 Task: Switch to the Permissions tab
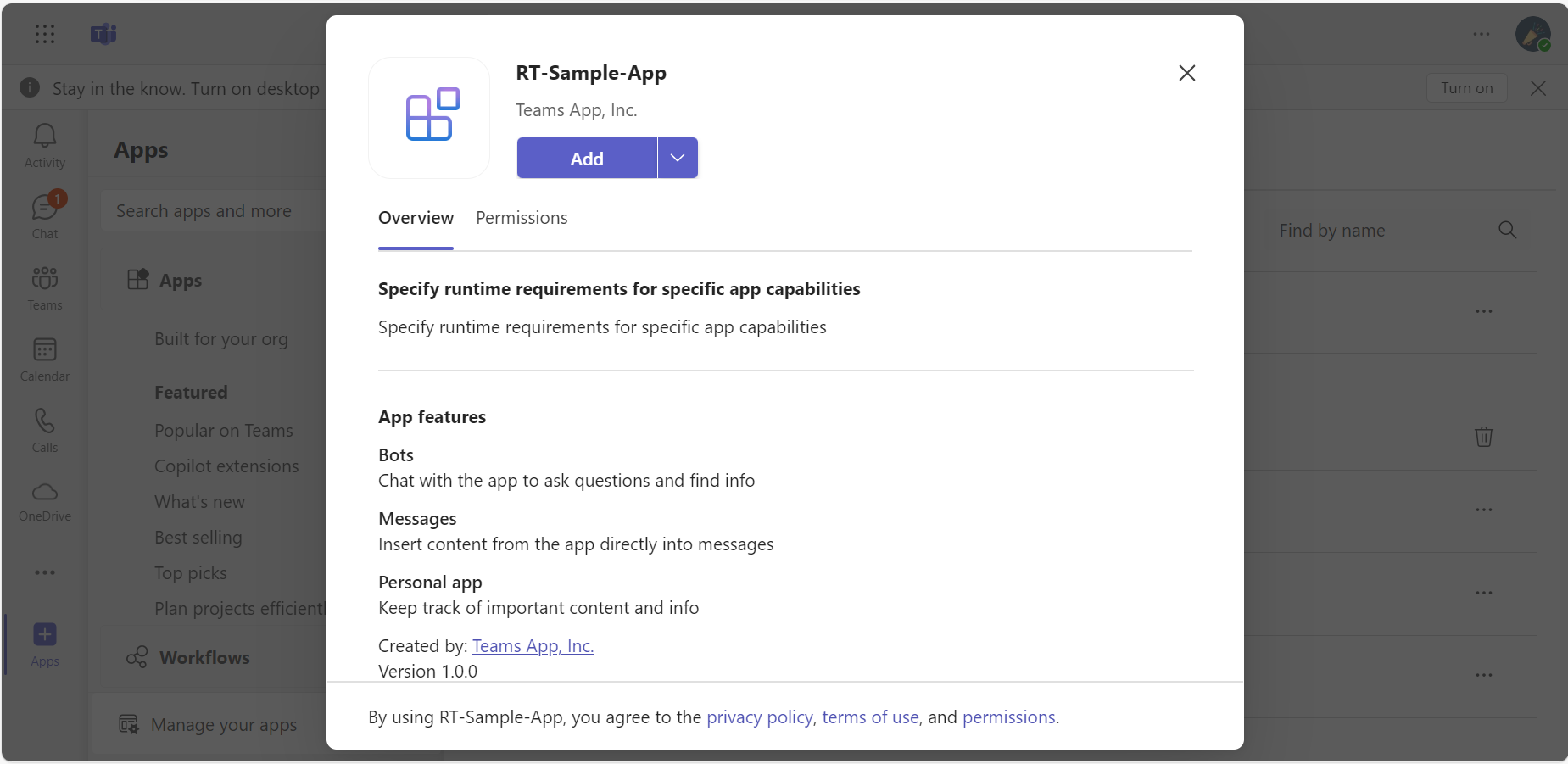[x=522, y=218]
